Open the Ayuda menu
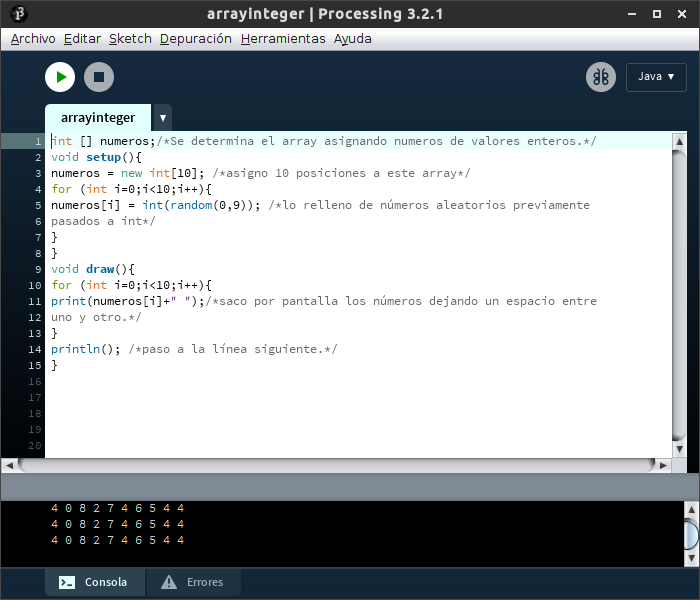Image resolution: width=700 pixels, height=600 pixels. tap(353, 39)
